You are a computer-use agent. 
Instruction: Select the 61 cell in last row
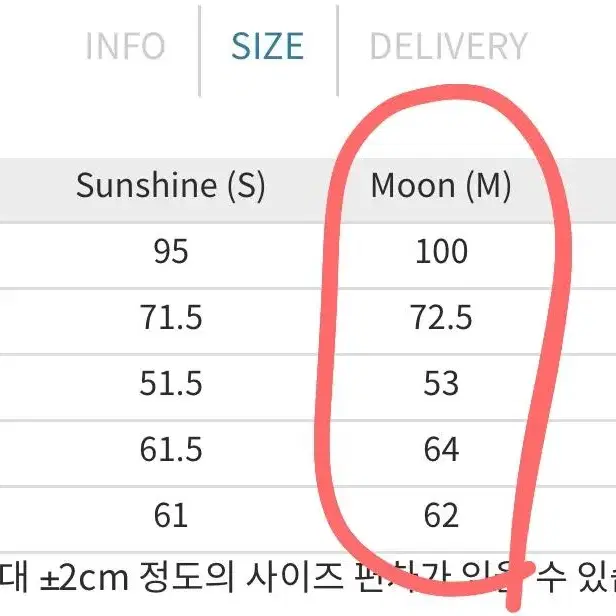coord(171,515)
